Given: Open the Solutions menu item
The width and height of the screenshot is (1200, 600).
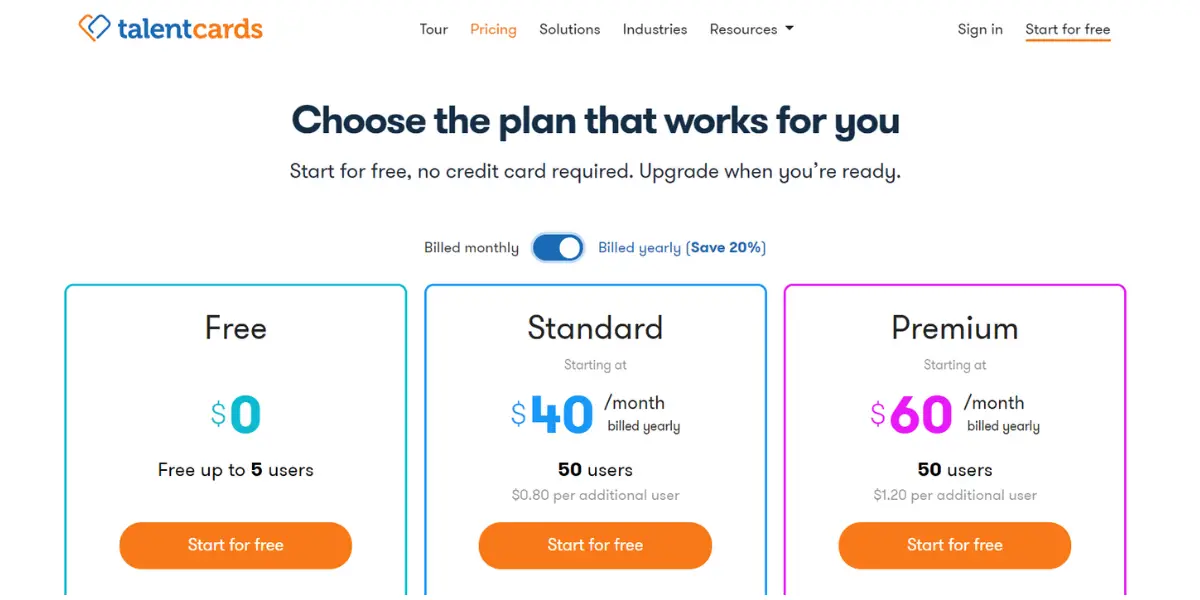Looking at the screenshot, I should click(x=569, y=29).
